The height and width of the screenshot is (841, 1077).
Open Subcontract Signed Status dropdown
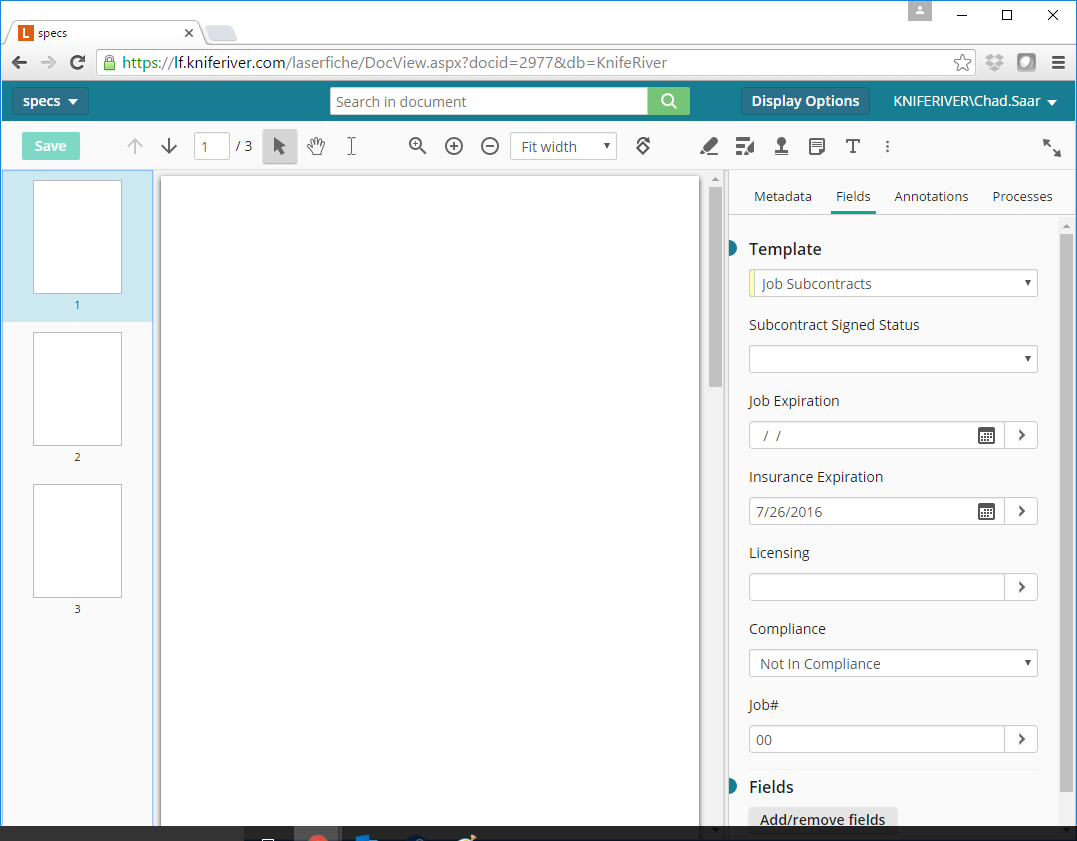tap(893, 359)
